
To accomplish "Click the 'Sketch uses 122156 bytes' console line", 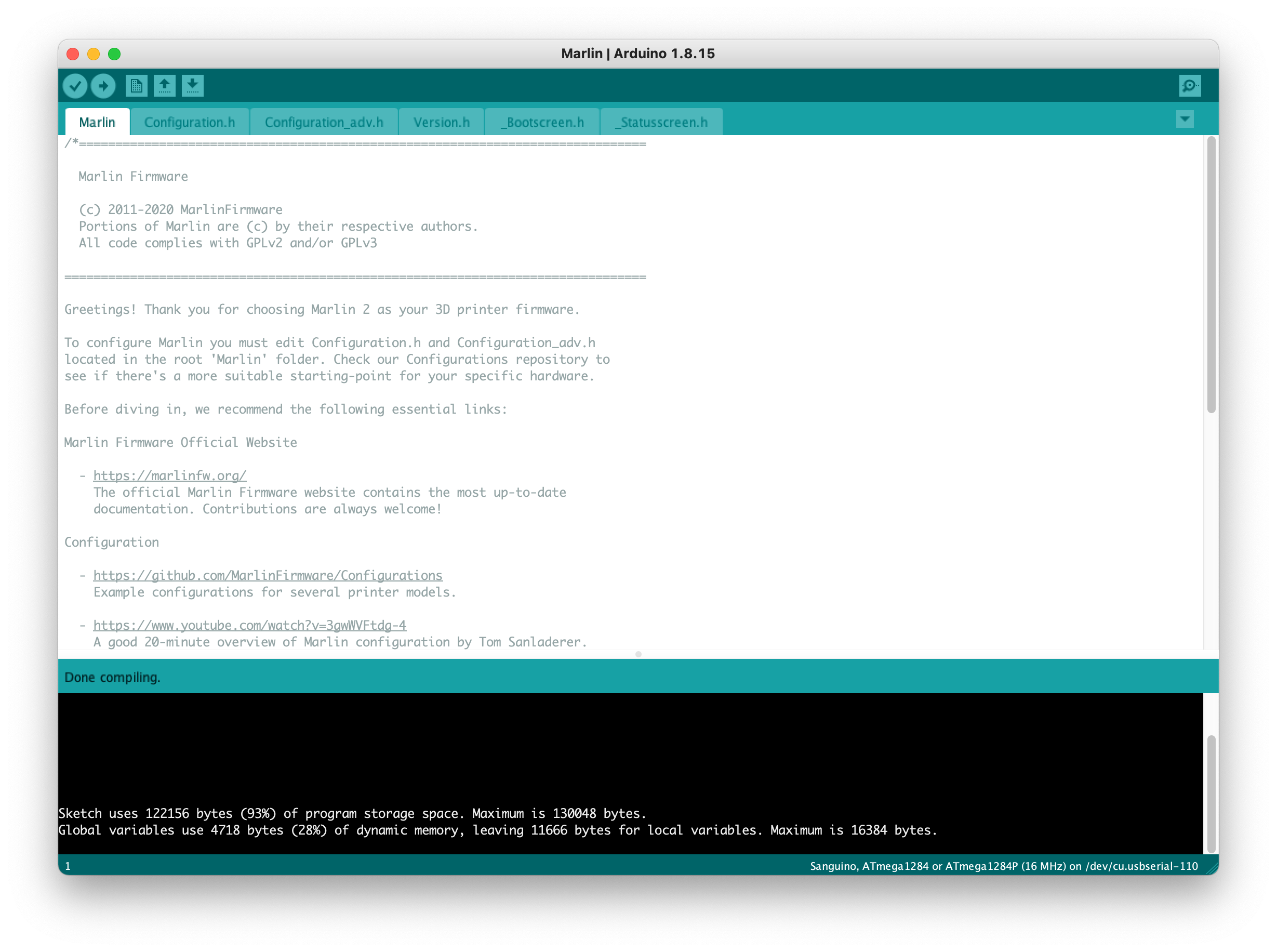I will (352, 813).
